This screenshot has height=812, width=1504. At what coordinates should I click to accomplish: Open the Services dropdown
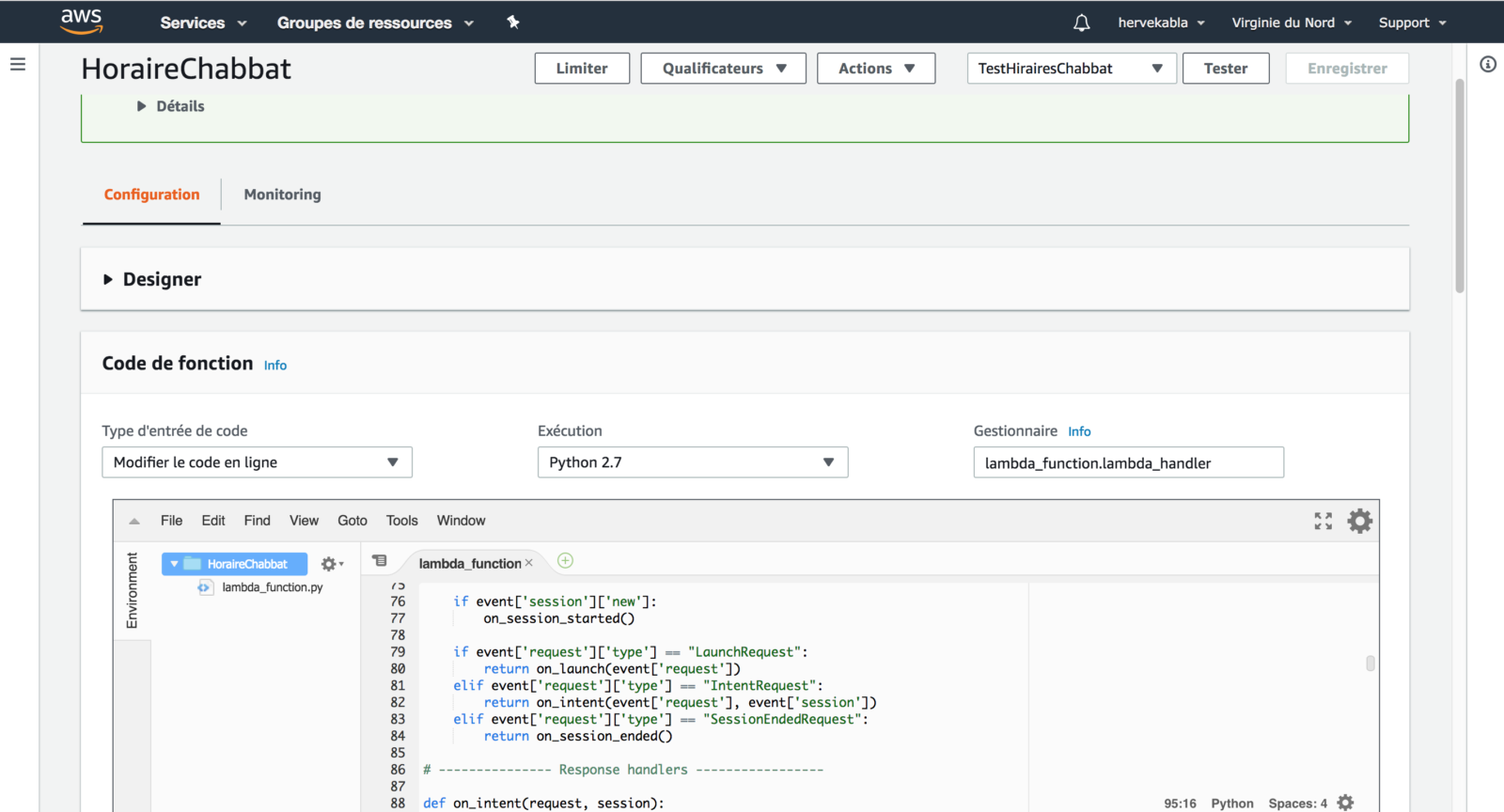[x=203, y=23]
